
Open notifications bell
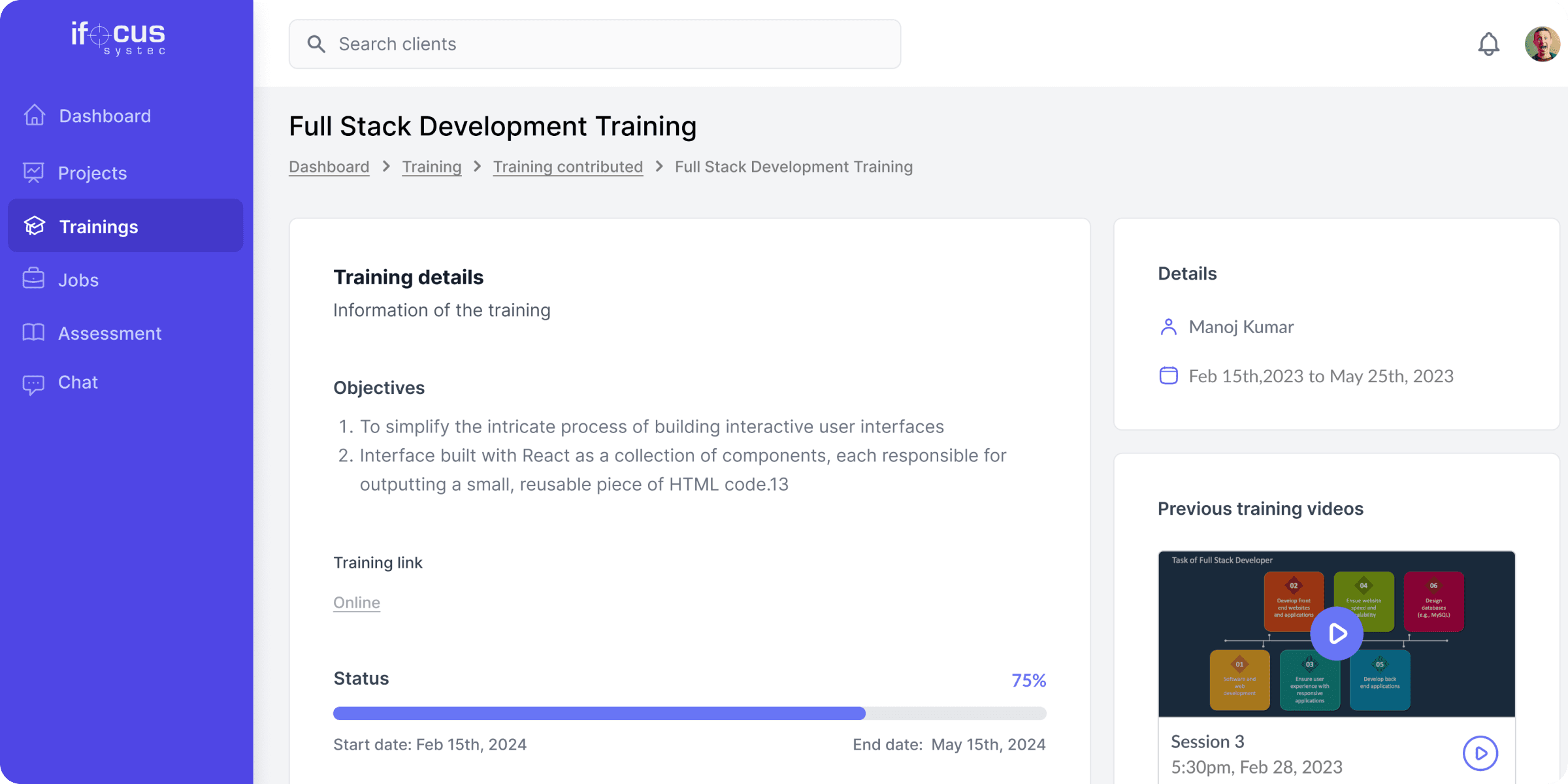pos(1489,44)
